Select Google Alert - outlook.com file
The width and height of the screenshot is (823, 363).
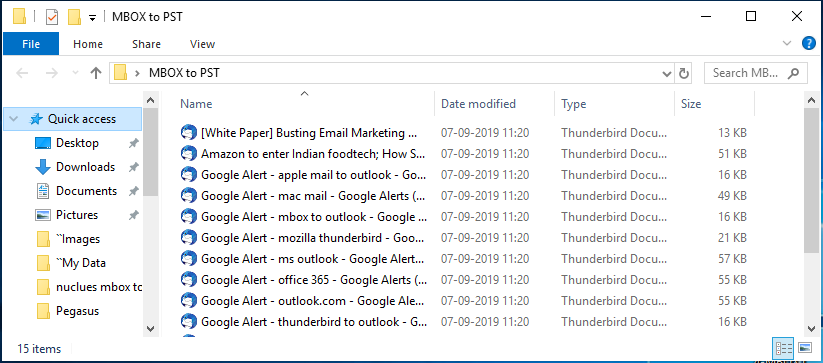tap(312, 301)
